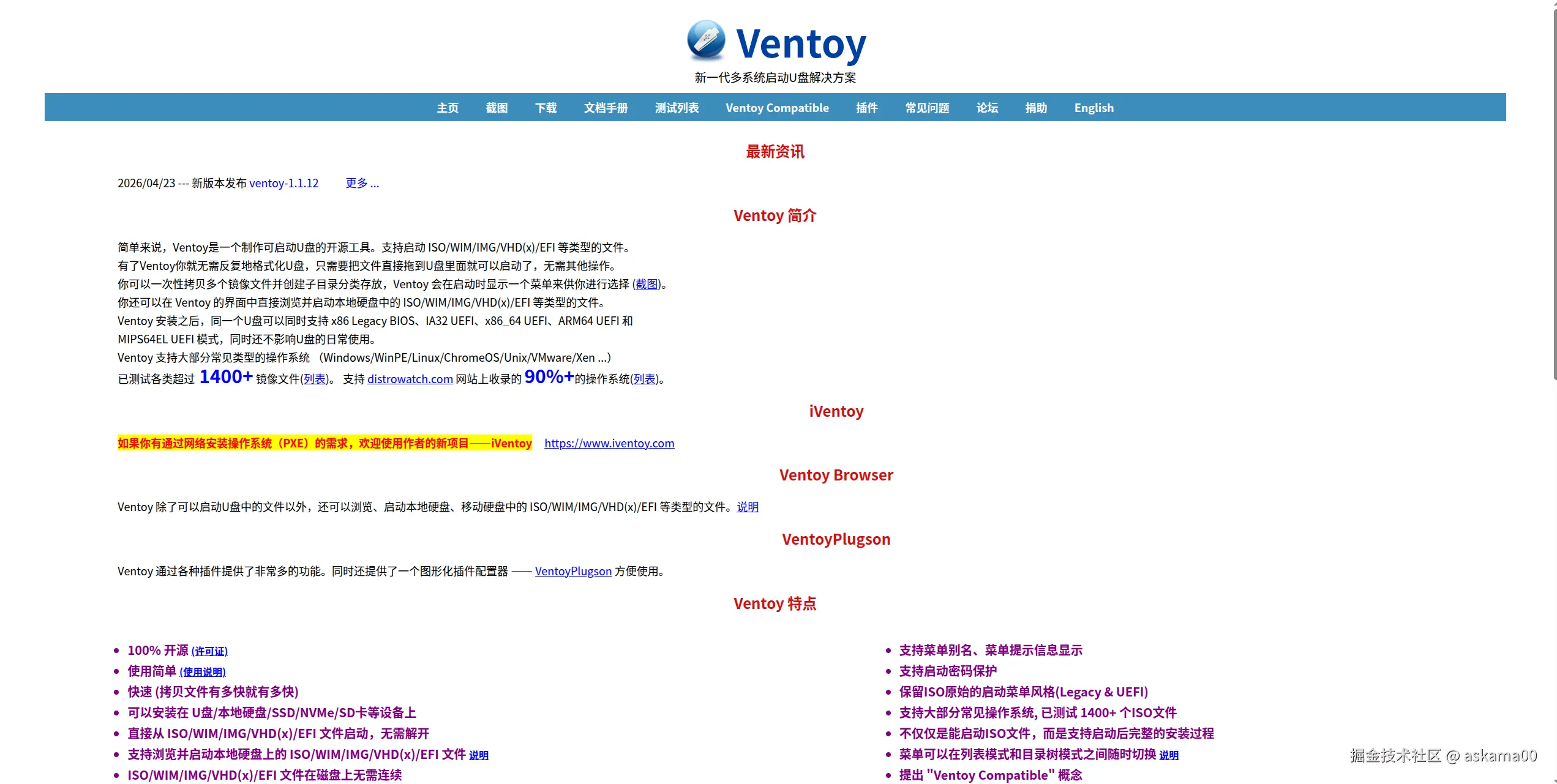Viewport: 1557px width, 784px height.
Task: Open 说明 link under Ventoy Browser
Action: tap(747, 507)
